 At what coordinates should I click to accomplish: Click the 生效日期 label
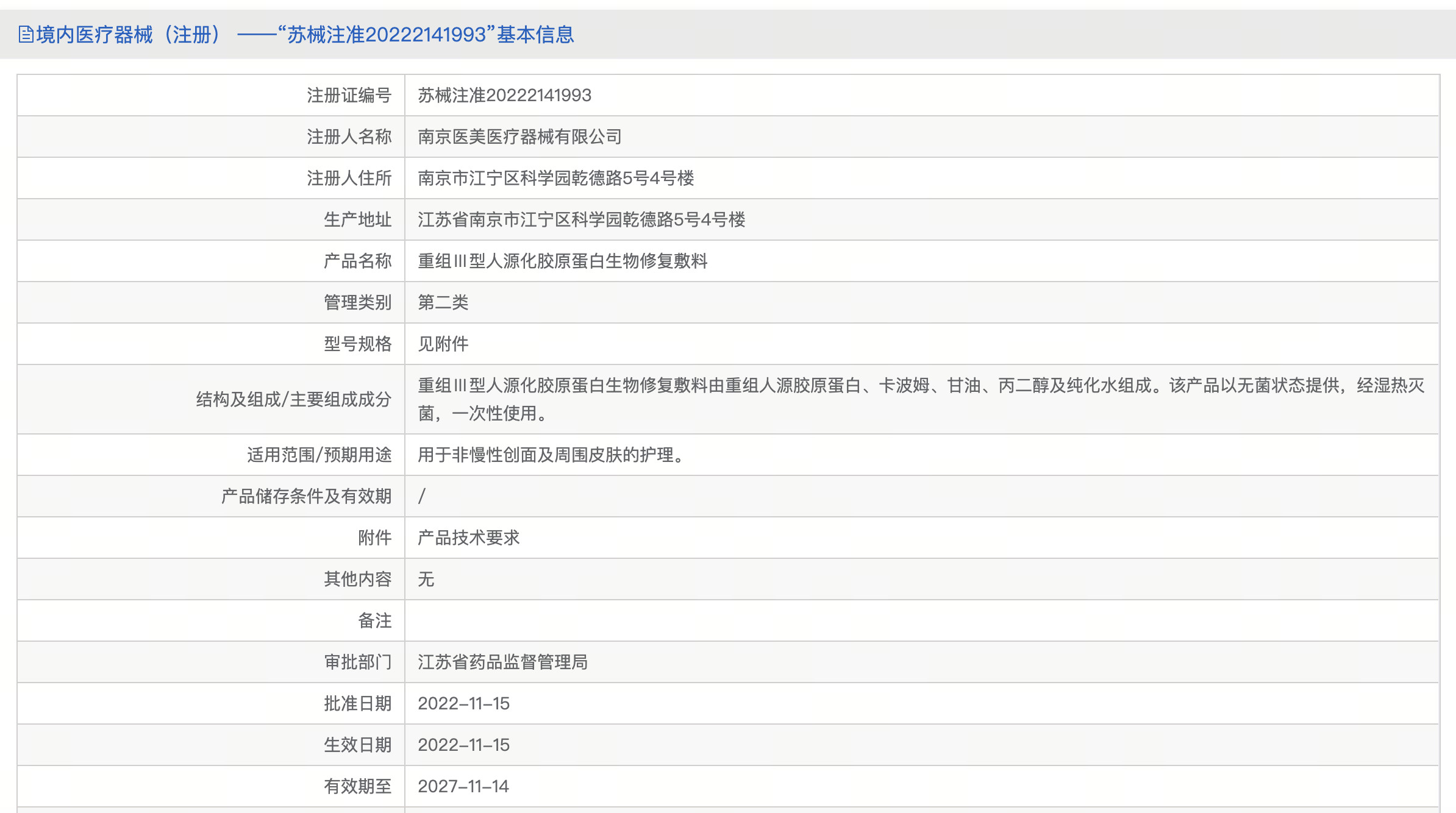click(x=357, y=745)
